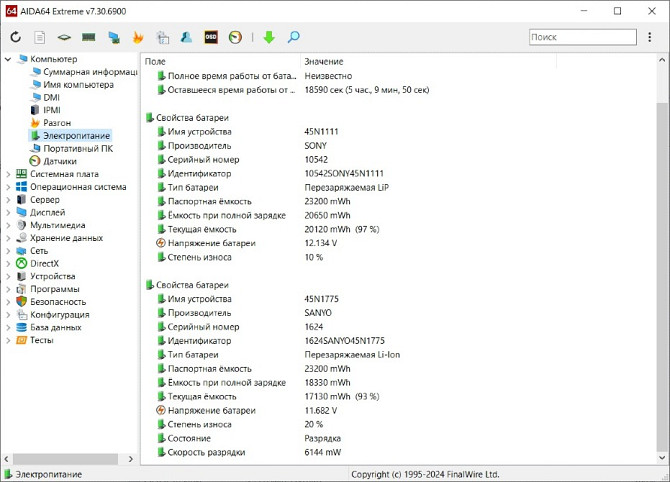
Task: Click manufacturer value SANYO
Action: tap(318, 313)
